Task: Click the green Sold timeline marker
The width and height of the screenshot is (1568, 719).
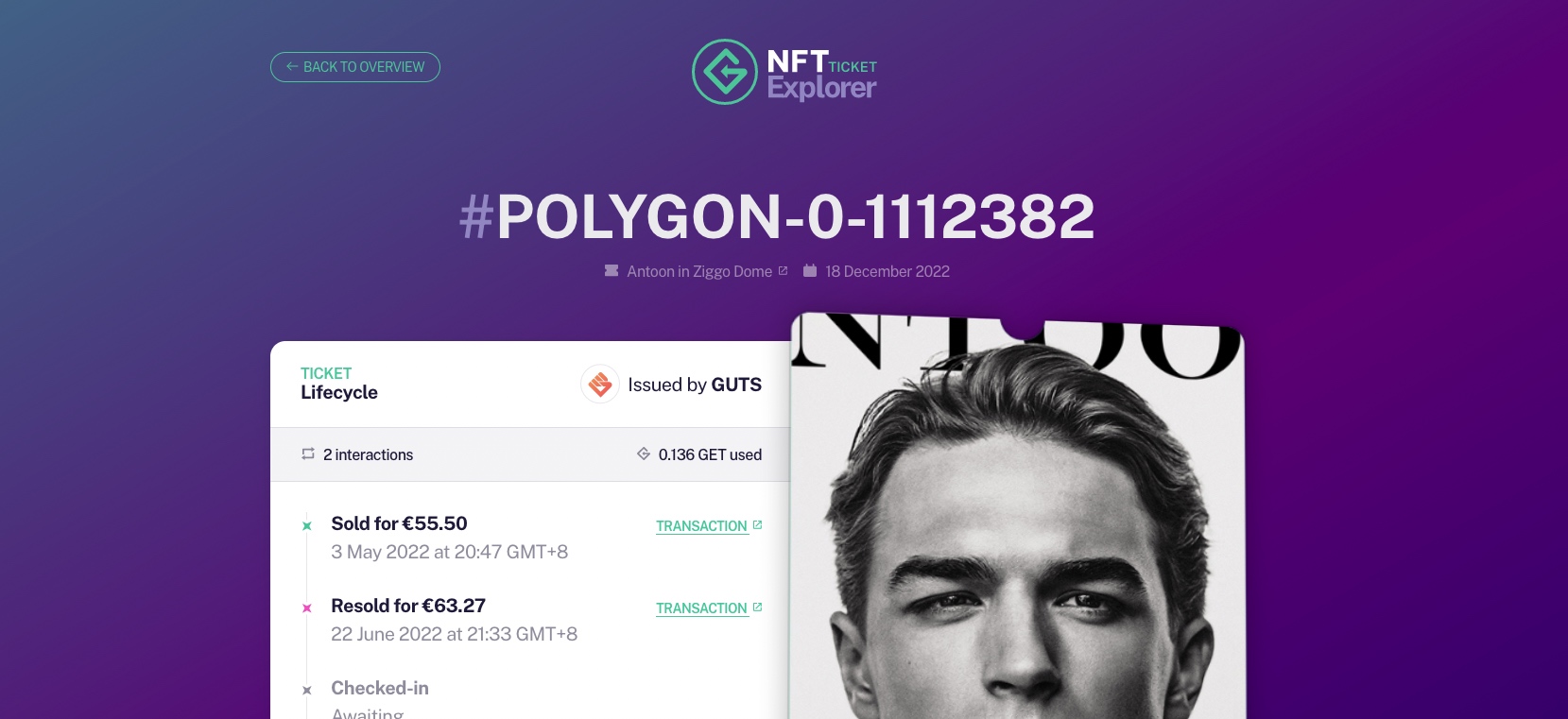Action: pyautogui.click(x=306, y=526)
